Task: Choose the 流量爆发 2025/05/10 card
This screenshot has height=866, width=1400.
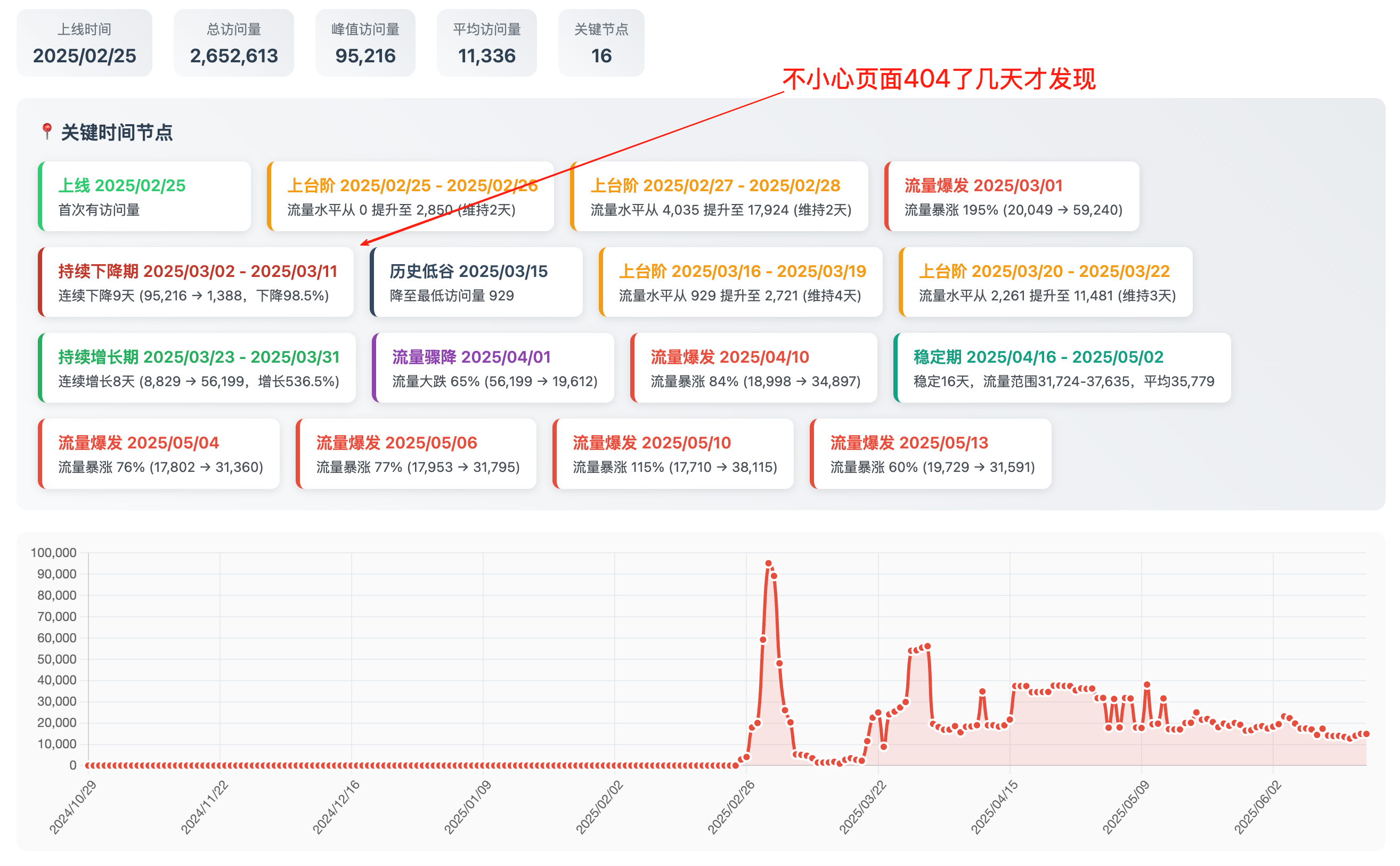Action: click(673, 454)
